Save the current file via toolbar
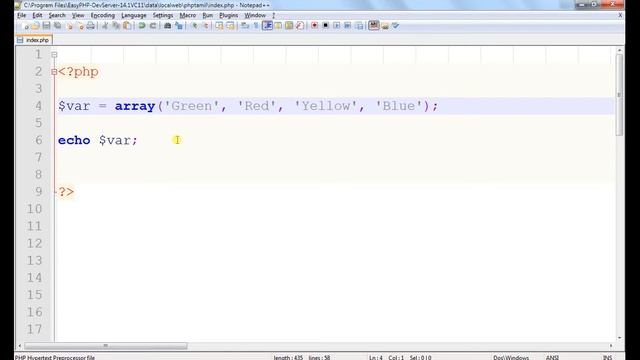 click(x=46, y=26)
